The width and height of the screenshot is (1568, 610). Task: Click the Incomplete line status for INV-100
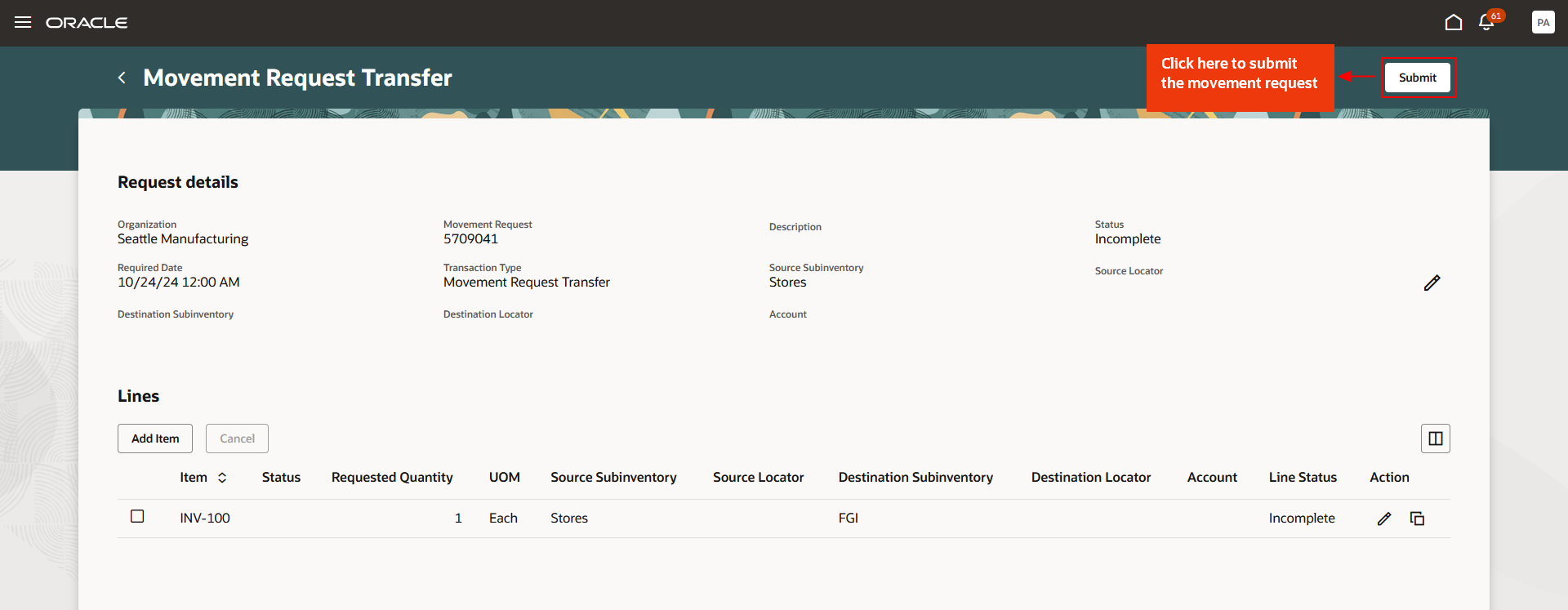click(1302, 518)
